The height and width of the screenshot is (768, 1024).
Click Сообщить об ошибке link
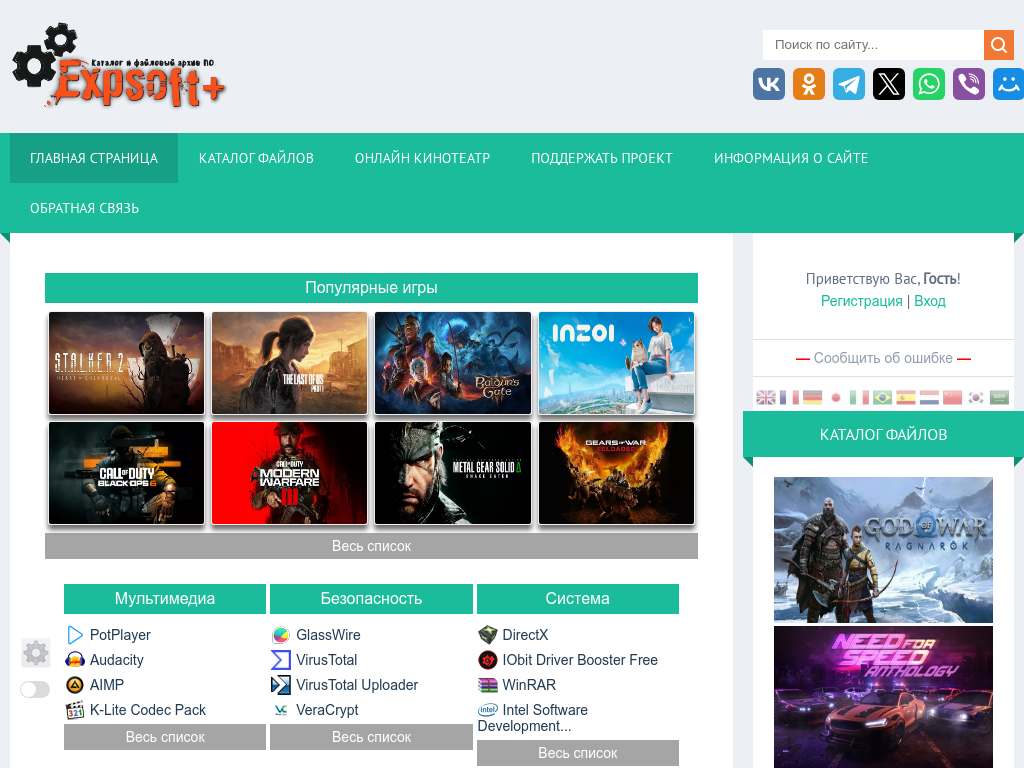883,358
